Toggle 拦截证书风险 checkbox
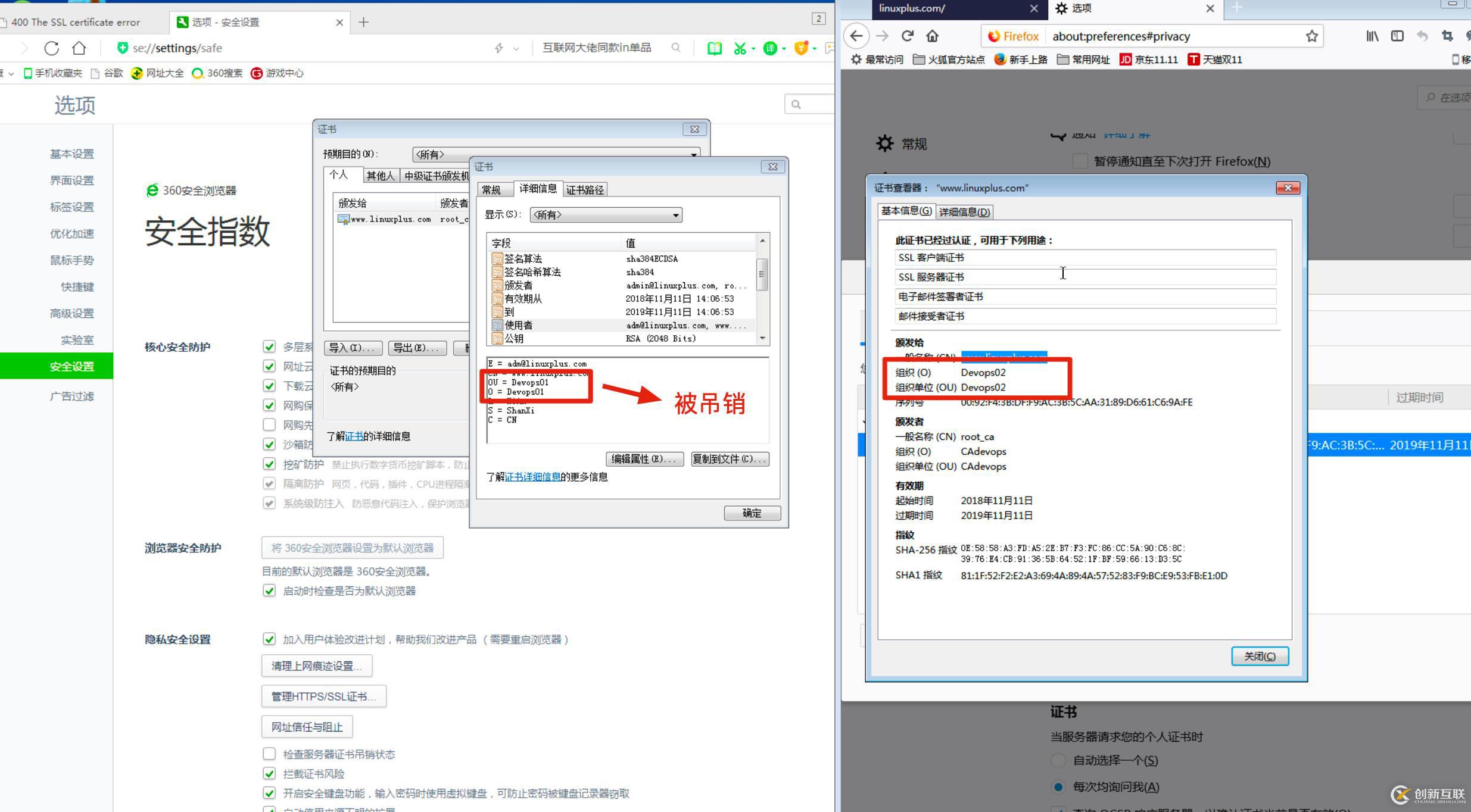This screenshot has height=812, width=1471. coord(269,774)
